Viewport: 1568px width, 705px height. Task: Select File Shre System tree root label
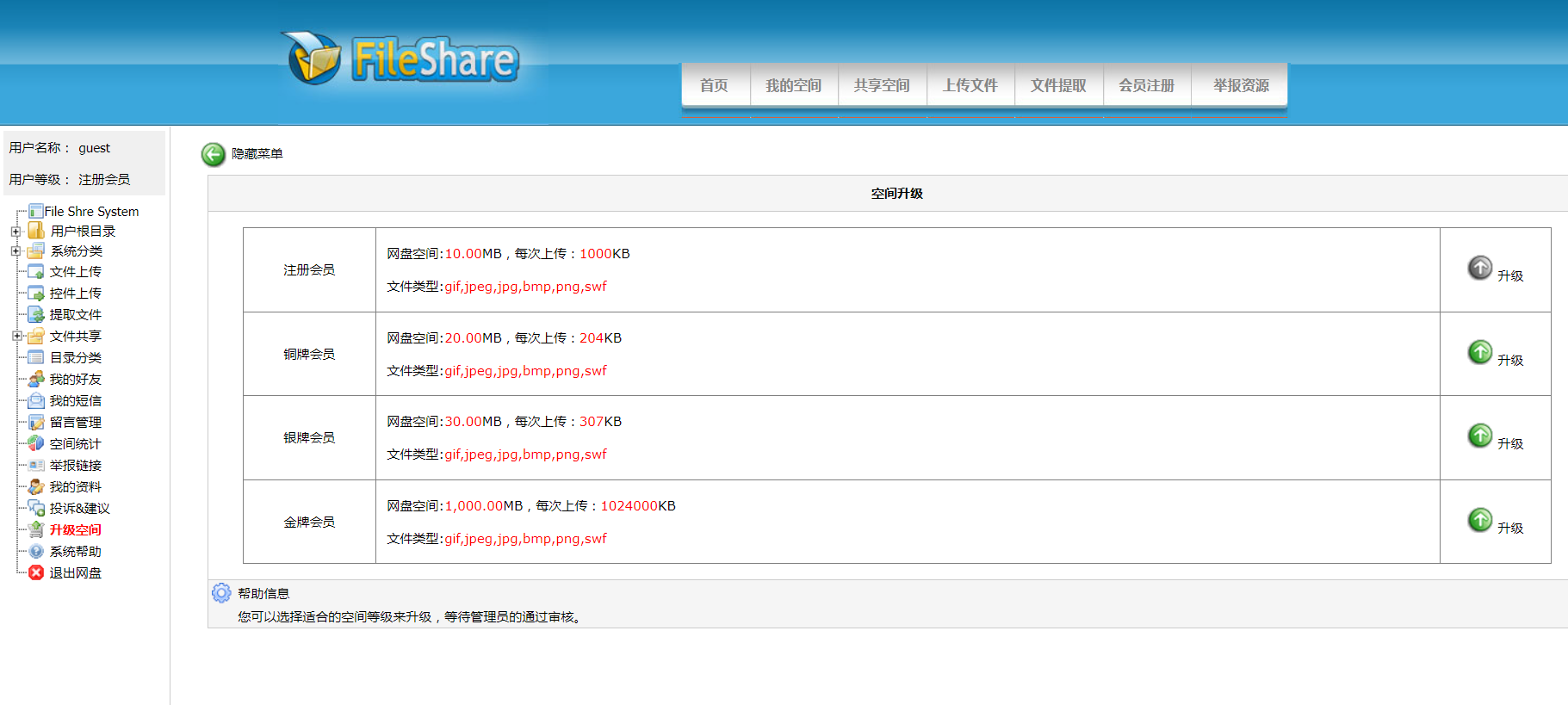click(91, 212)
